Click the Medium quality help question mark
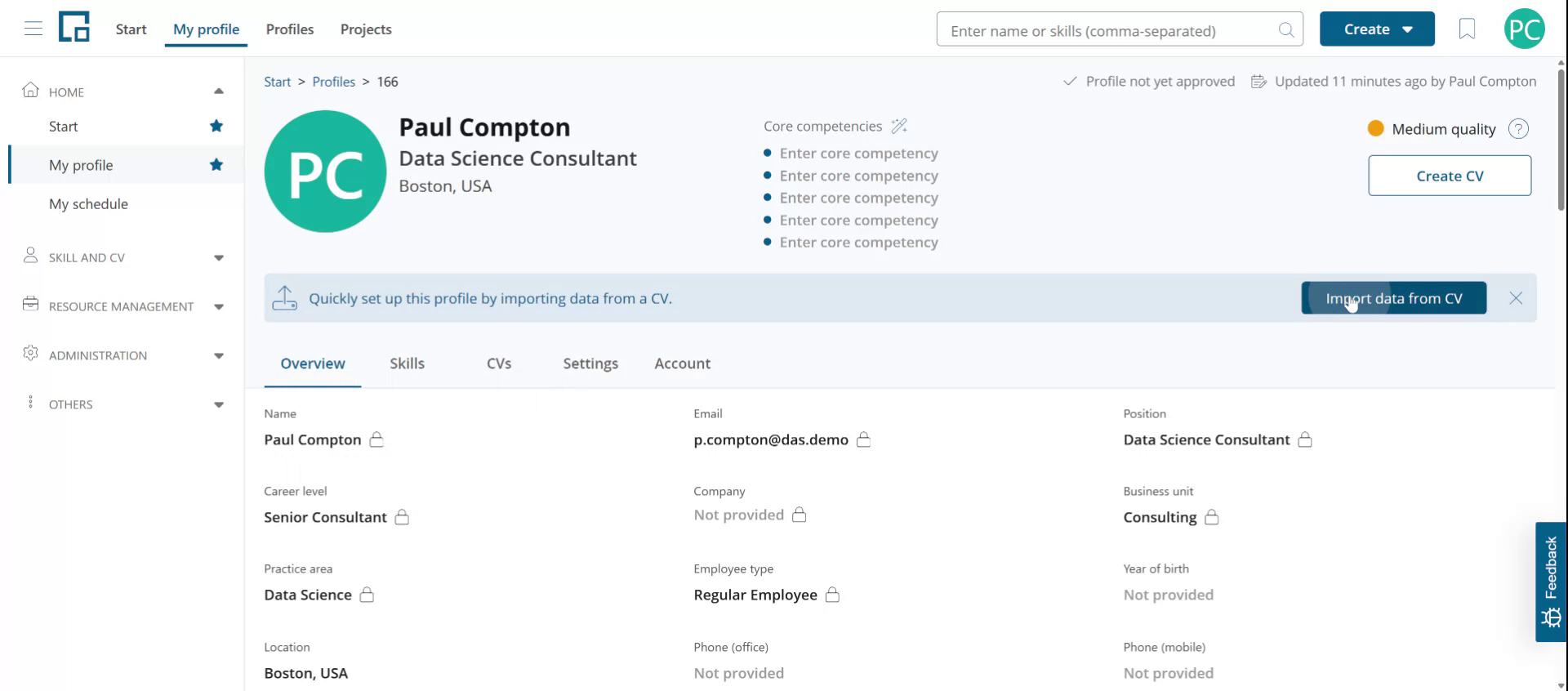Image resolution: width=1568 pixels, height=691 pixels. click(1518, 129)
